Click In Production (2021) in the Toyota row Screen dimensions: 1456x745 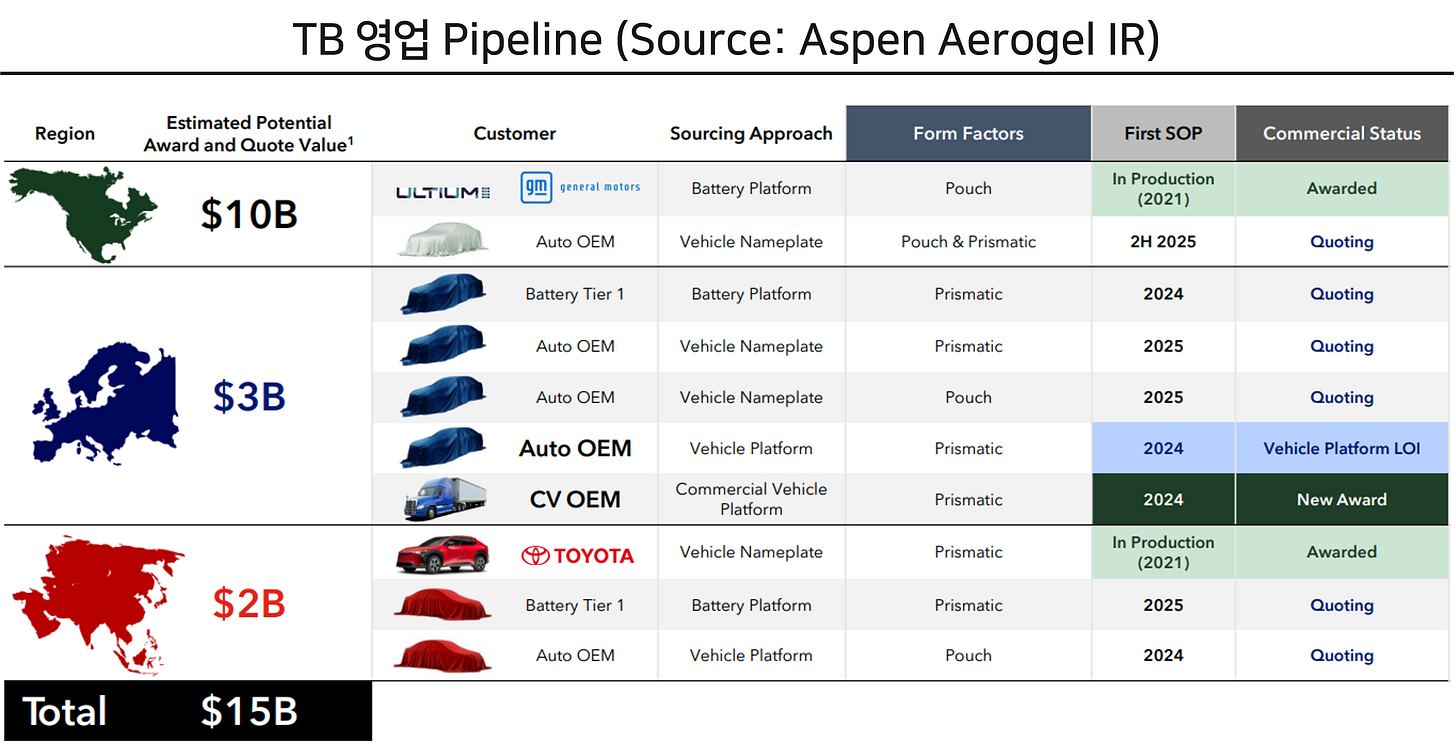tap(1163, 552)
